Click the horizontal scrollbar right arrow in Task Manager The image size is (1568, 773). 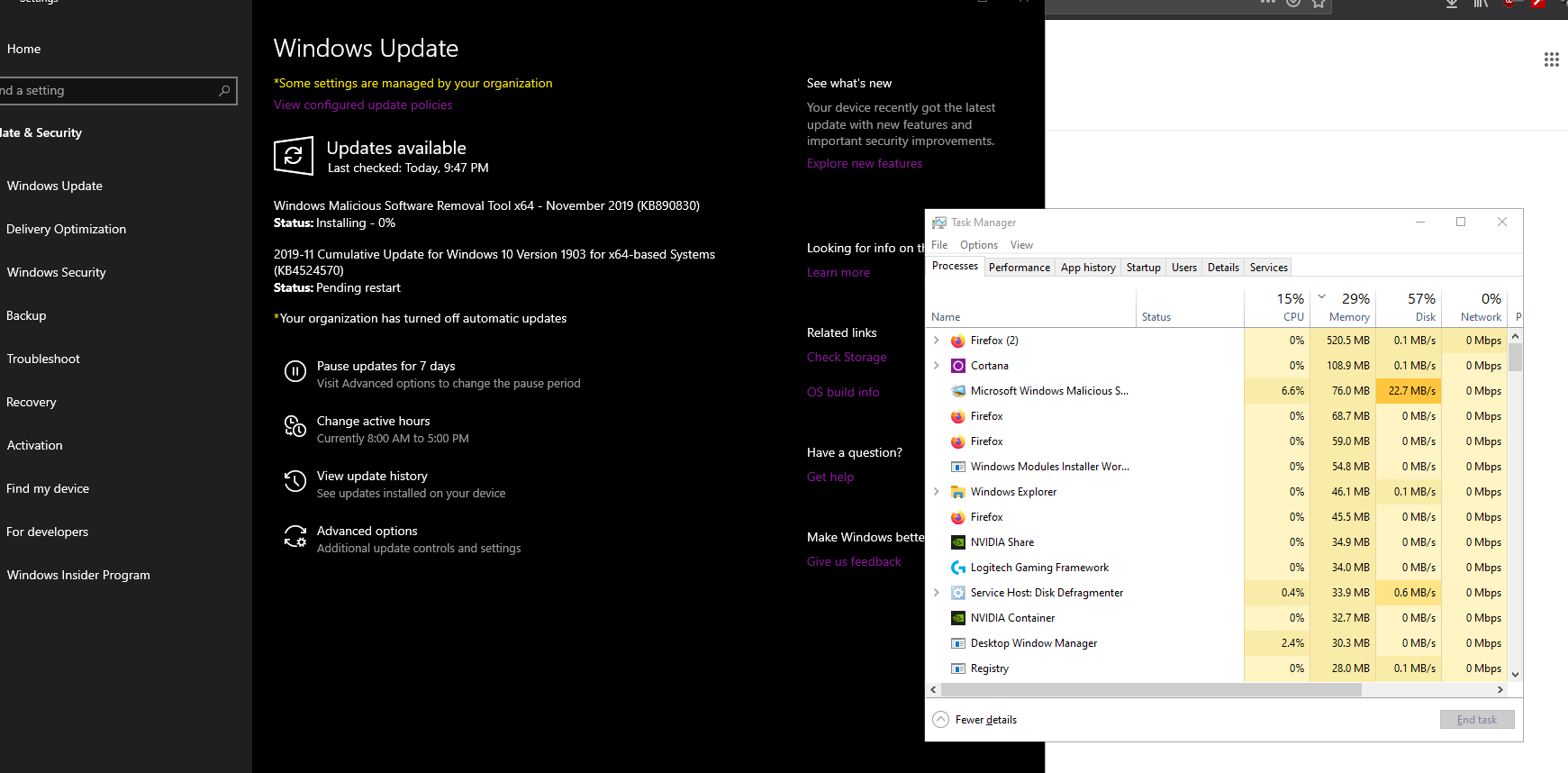click(x=1500, y=690)
